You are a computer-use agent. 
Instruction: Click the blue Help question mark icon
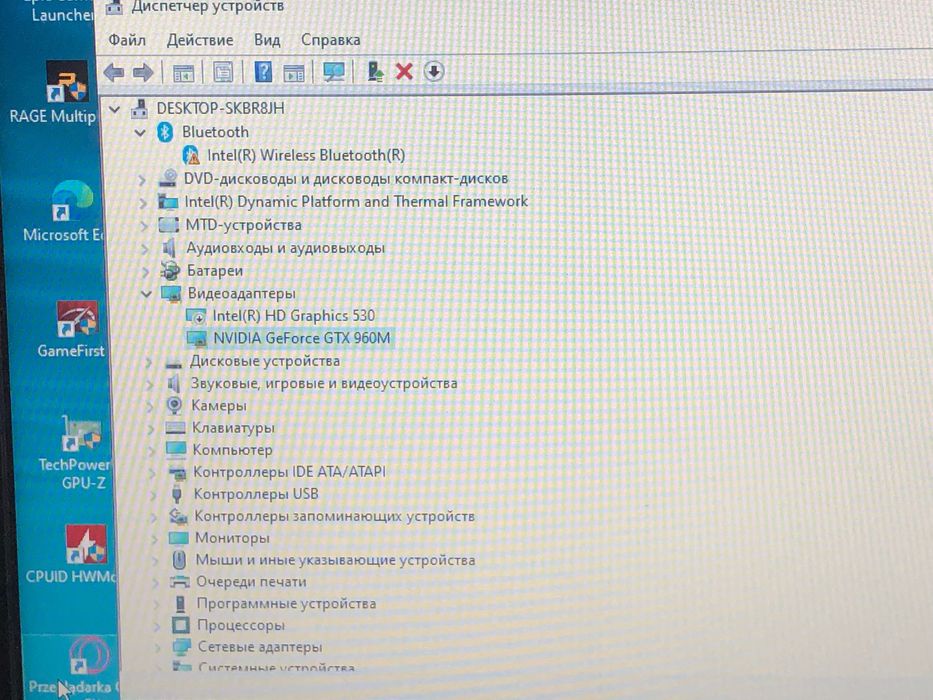click(x=263, y=72)
